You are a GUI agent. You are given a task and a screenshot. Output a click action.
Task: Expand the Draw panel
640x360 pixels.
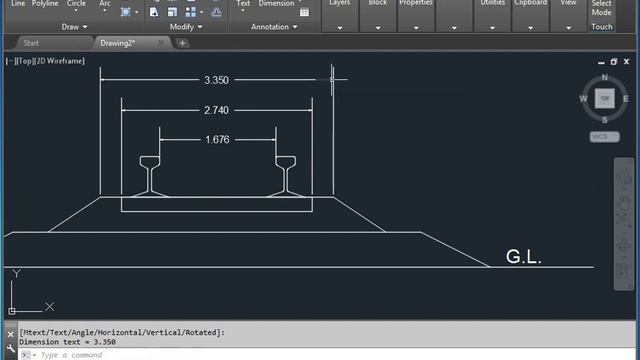click(74, 27)
